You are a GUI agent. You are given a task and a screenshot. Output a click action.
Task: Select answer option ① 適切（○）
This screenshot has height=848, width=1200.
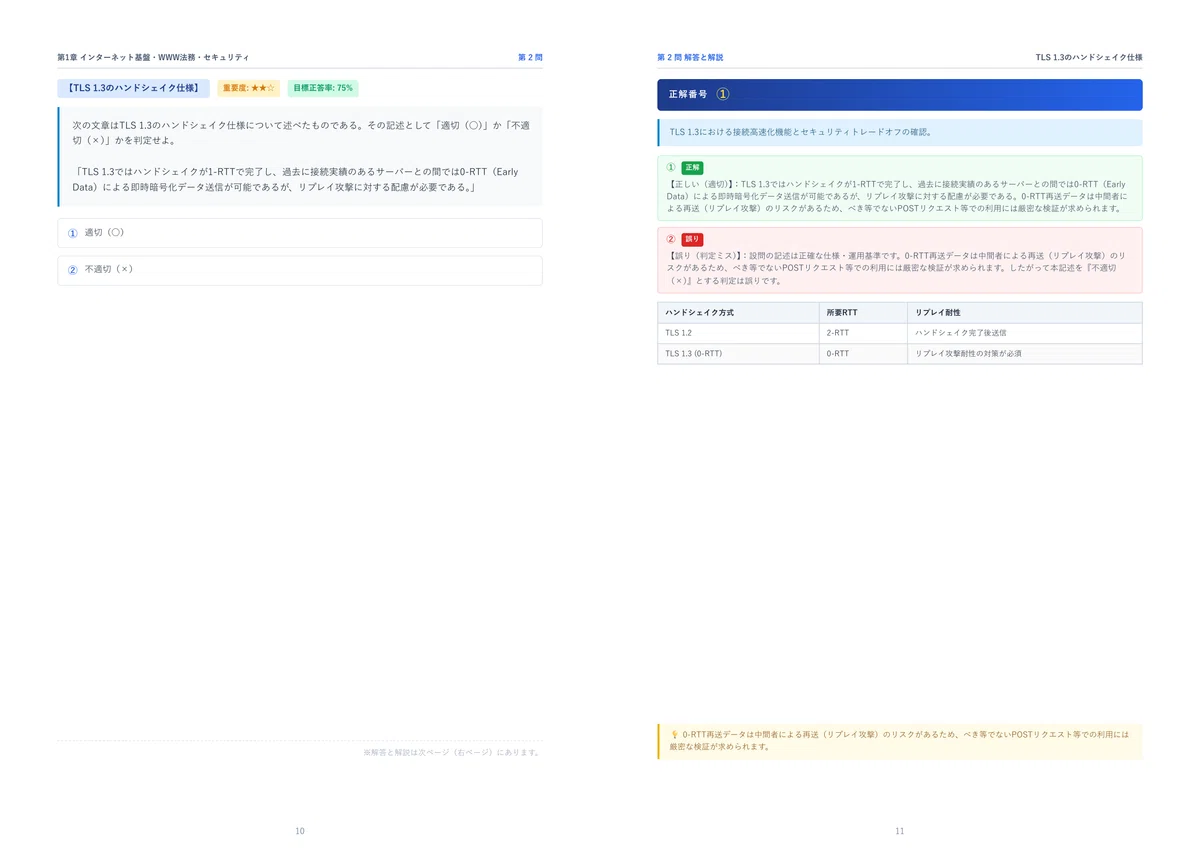(300, 233)
